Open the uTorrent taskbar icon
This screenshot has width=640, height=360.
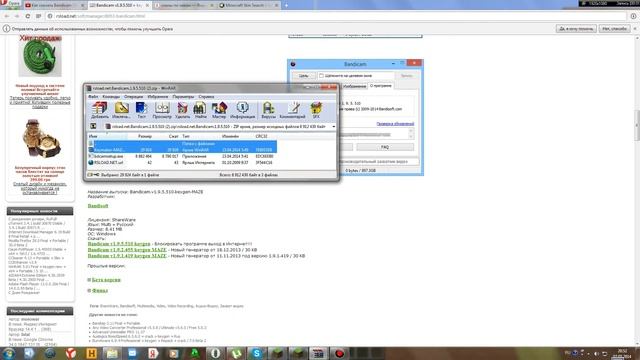tap(236, 353)
